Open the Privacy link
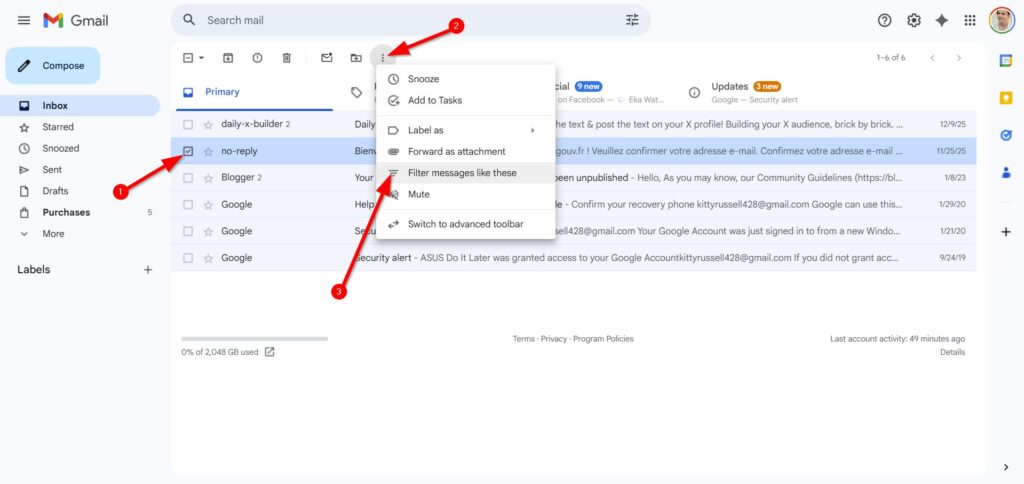 tap(554, 339)
